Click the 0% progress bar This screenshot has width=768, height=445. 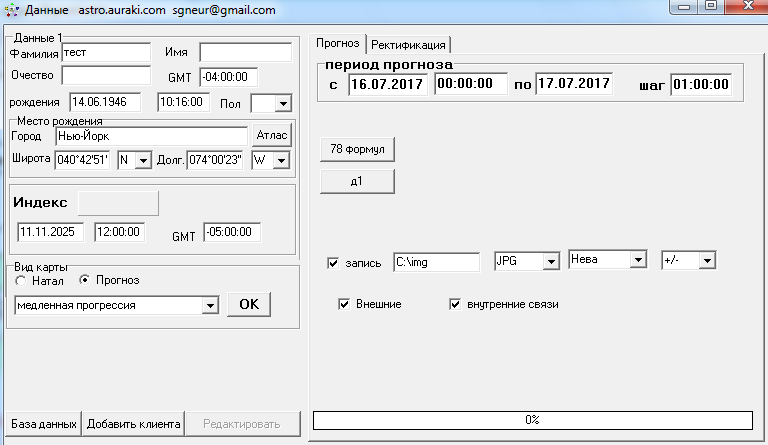(532, 420)
